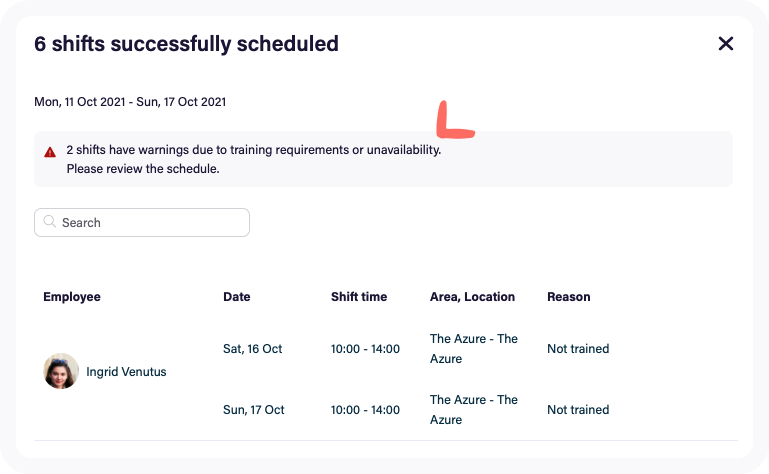Focus the Search input field
This screenshot has height=474, width=769.
point(142,222)
